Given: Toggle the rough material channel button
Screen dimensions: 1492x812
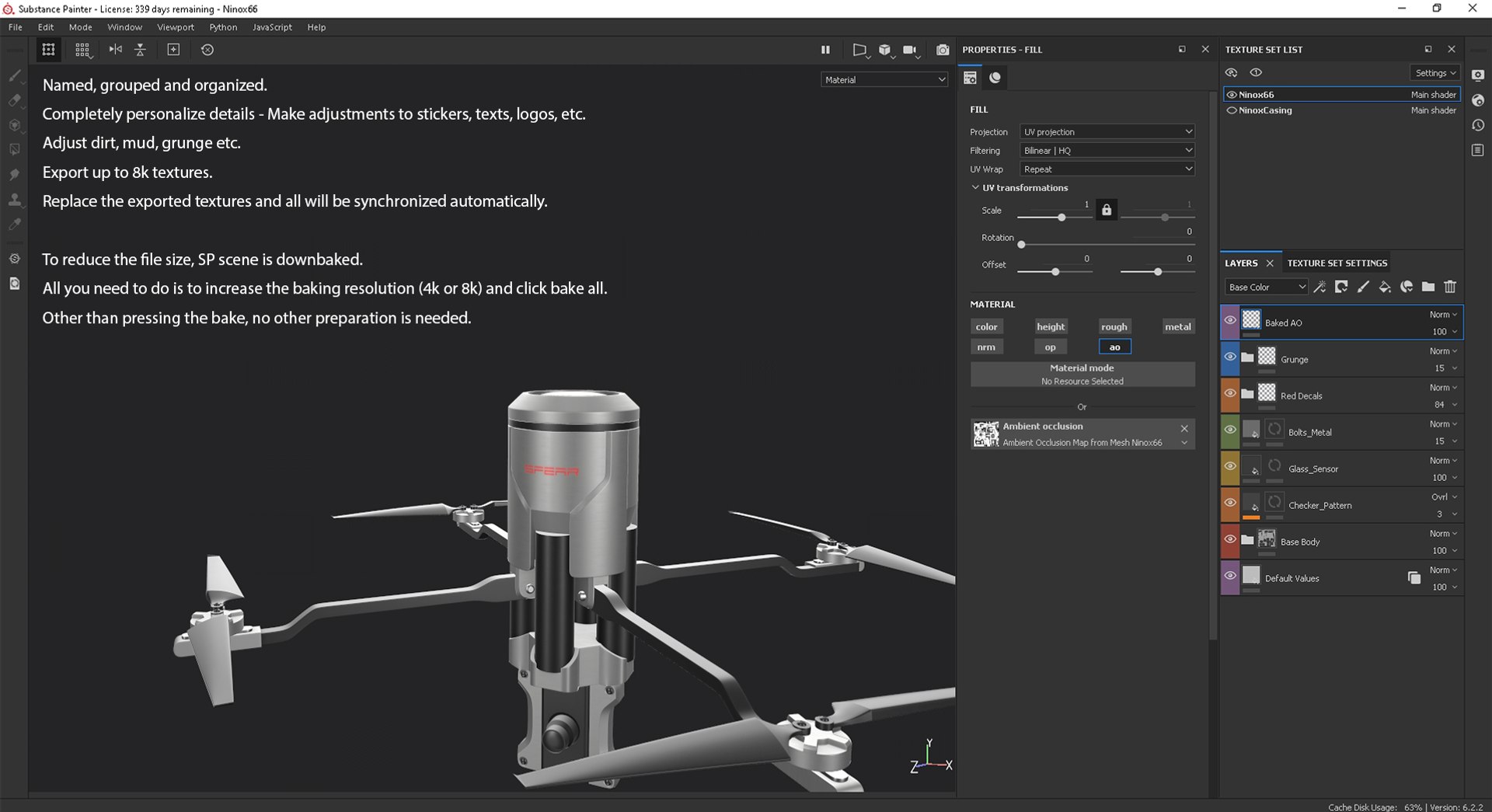Looking at the screenshot, I should (1114, 327).
